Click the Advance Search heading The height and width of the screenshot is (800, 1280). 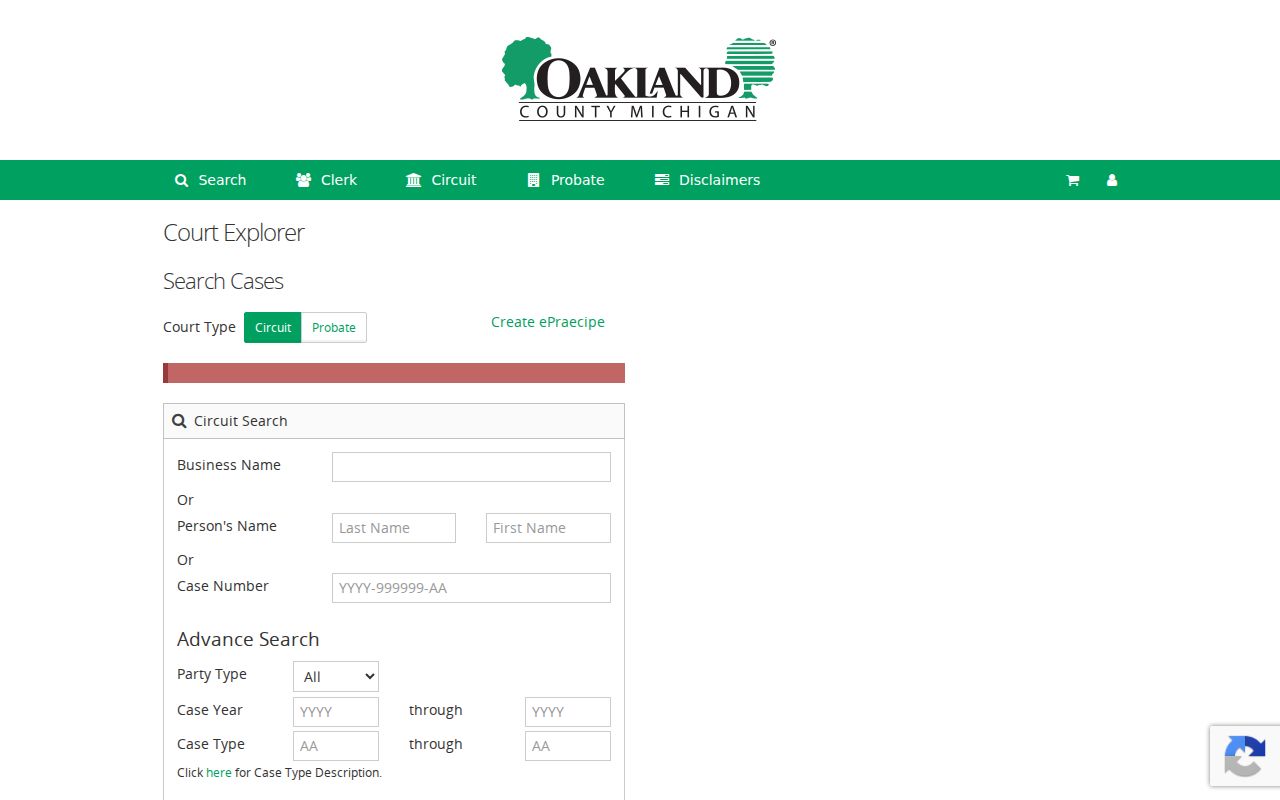point(248,640)
